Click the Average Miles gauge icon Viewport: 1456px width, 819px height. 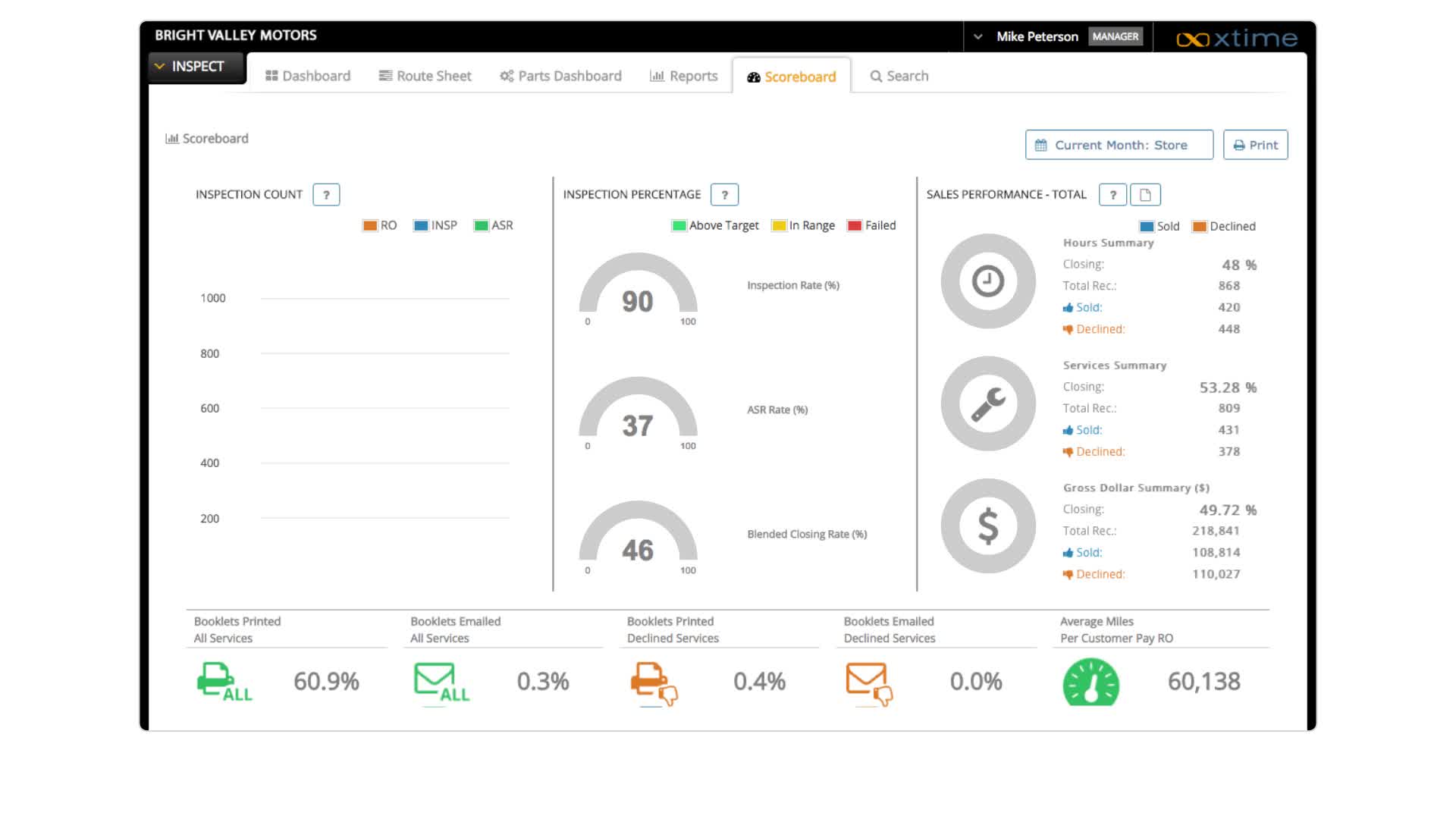[1090, 682]
